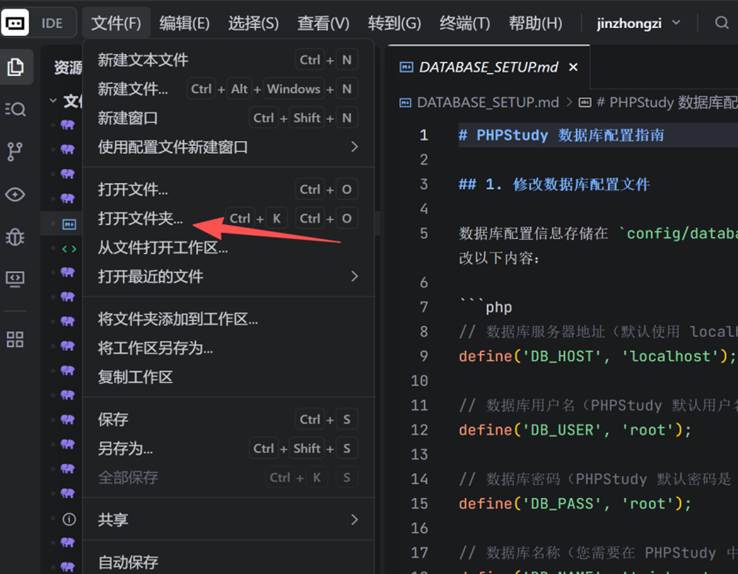Select 保存 menu entry
The width and height of the screenshot is (738, 574).
(x=228, y=419)
